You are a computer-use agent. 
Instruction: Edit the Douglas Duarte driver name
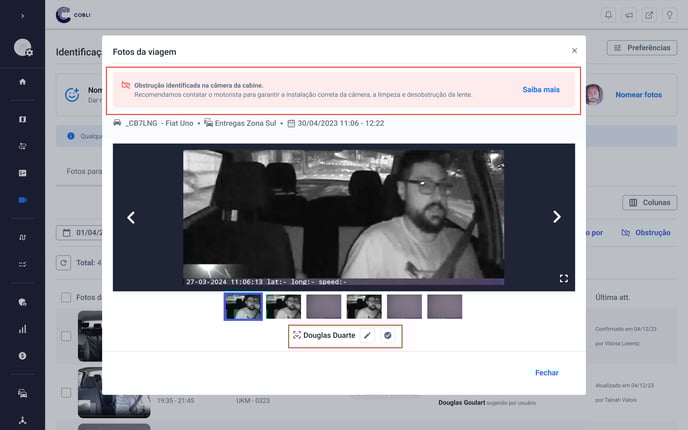[x=367, y=336]
